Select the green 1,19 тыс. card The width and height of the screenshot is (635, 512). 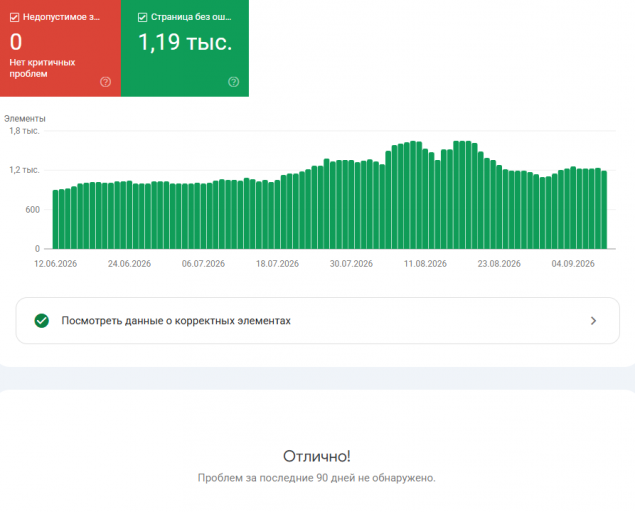185,48
